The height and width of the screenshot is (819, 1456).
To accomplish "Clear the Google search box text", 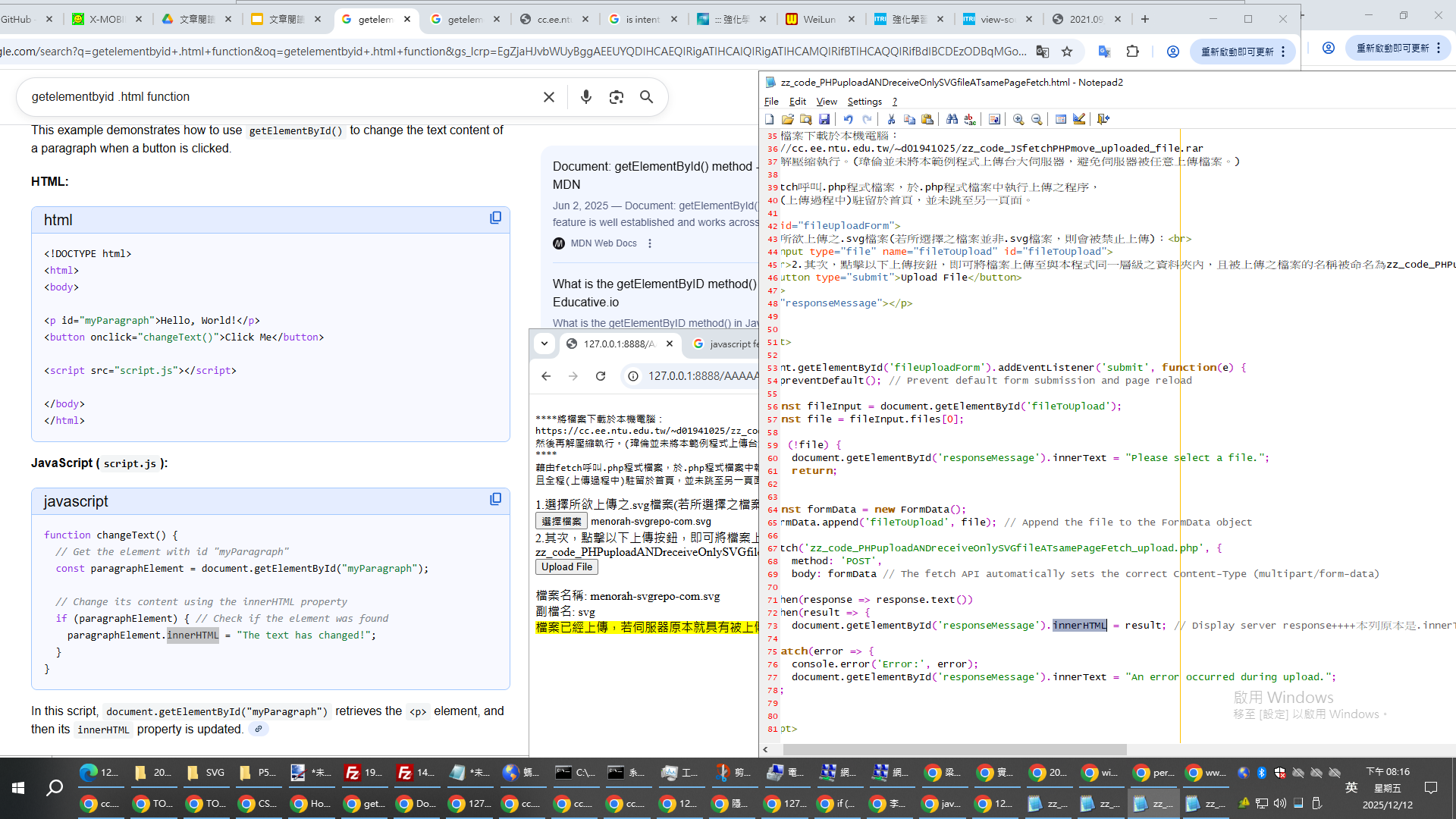I will tap(549, 97).
